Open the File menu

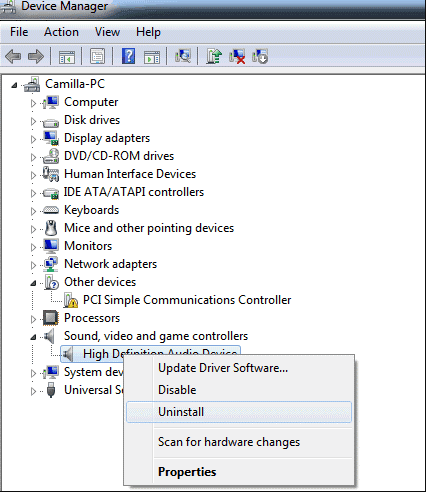point(19,32)
